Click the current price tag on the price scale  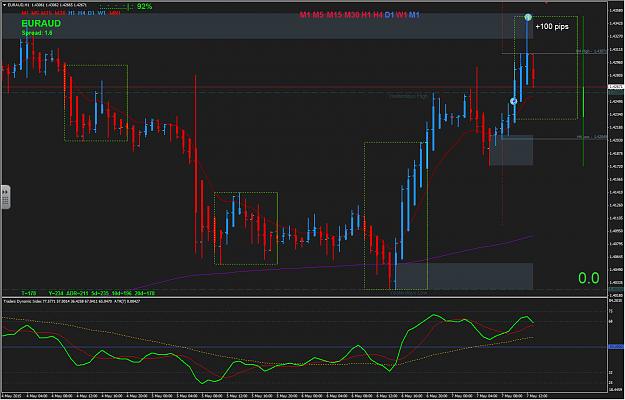[x=616, y=86]
